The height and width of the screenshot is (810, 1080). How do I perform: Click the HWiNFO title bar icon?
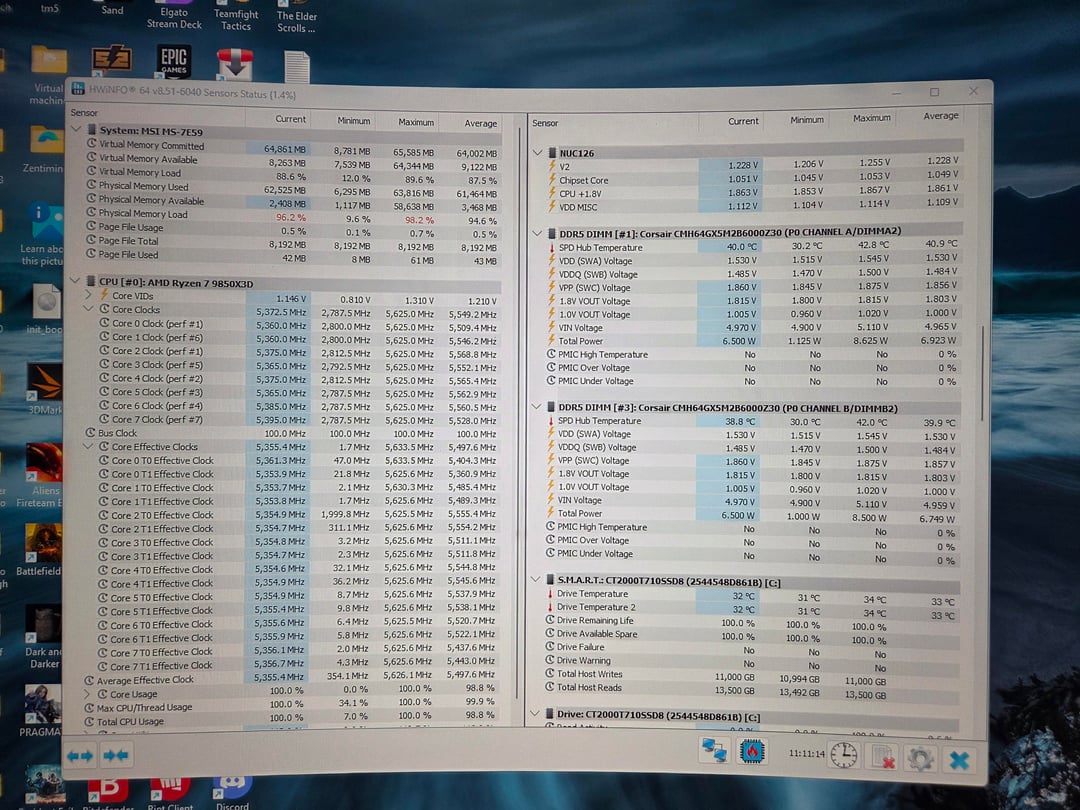coord(78,89)
